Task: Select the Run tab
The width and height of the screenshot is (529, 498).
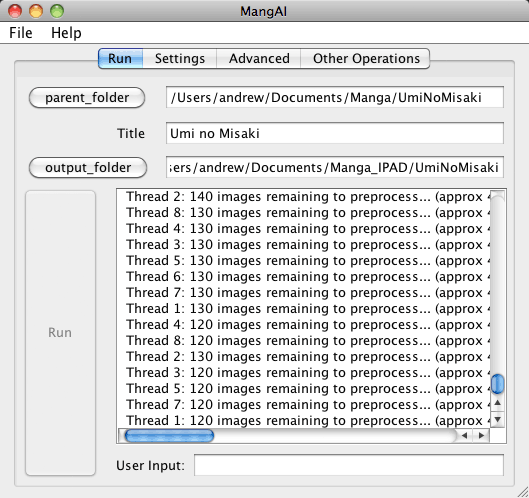Action: 120,58
